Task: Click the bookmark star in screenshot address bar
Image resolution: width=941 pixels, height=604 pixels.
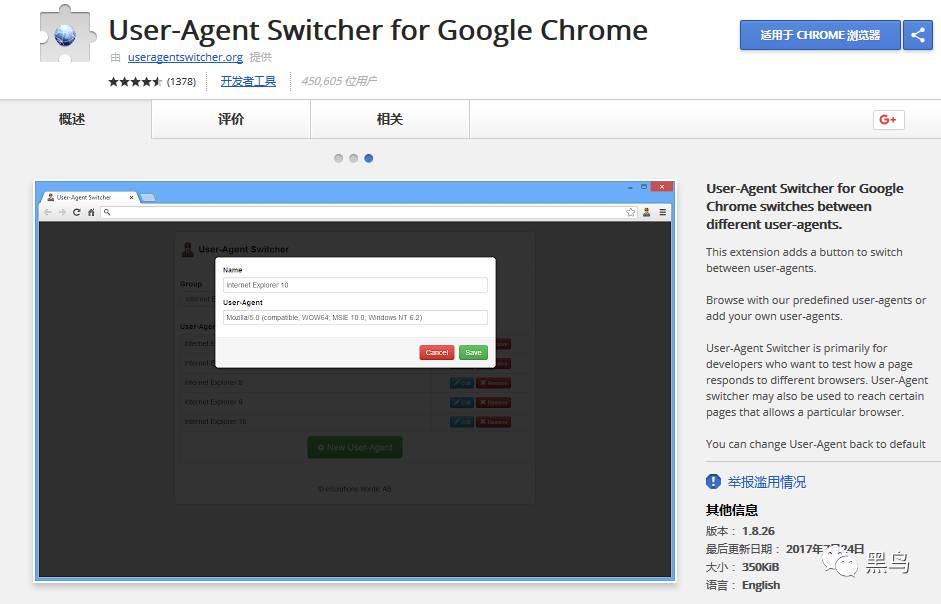Action: click(630, 212)
